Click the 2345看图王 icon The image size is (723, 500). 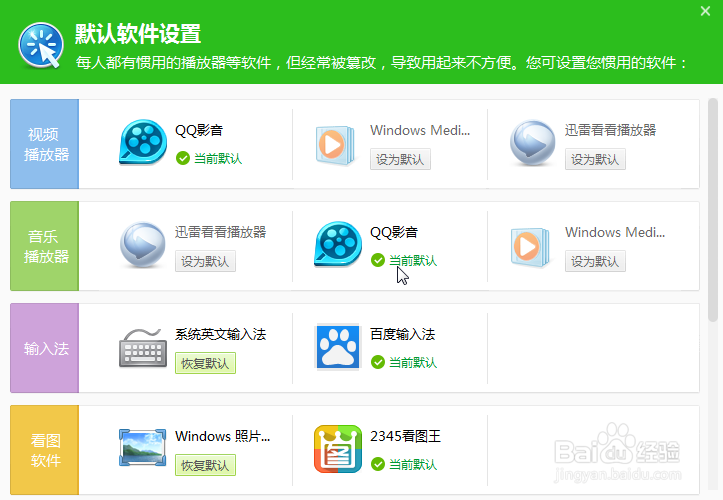(338, 449)
